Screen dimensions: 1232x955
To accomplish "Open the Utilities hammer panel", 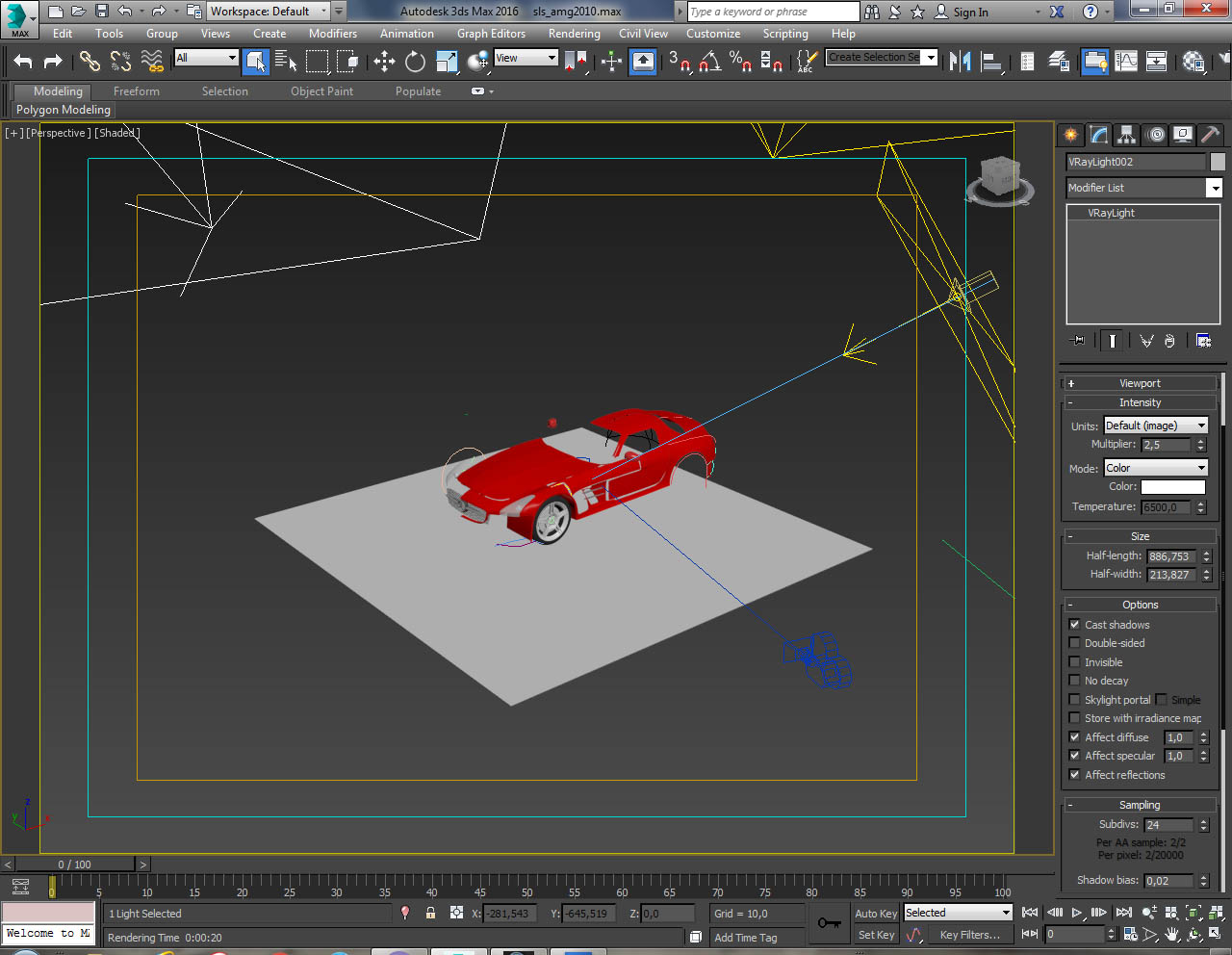I will click(1210, 135).
